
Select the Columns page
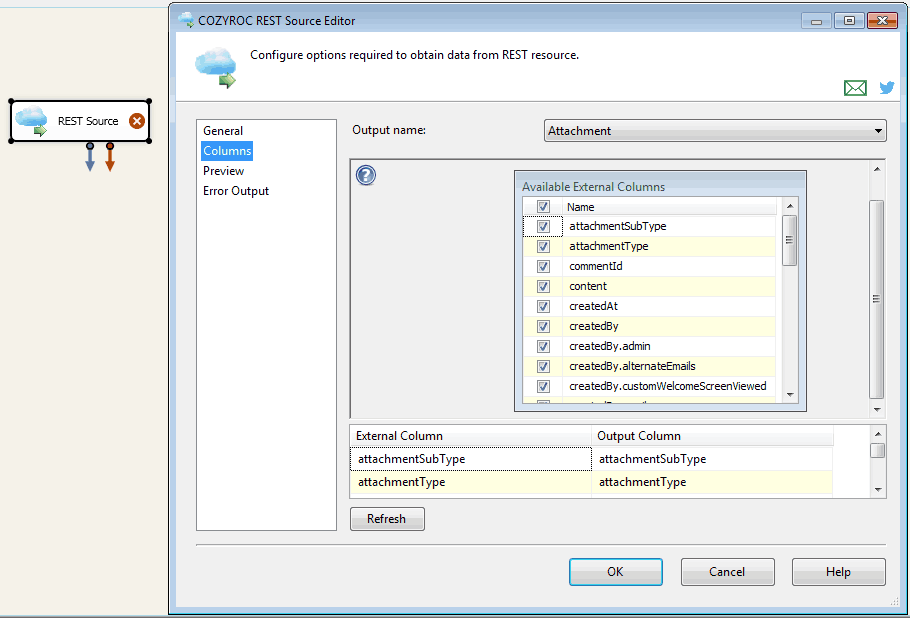(x=227, y=151)
